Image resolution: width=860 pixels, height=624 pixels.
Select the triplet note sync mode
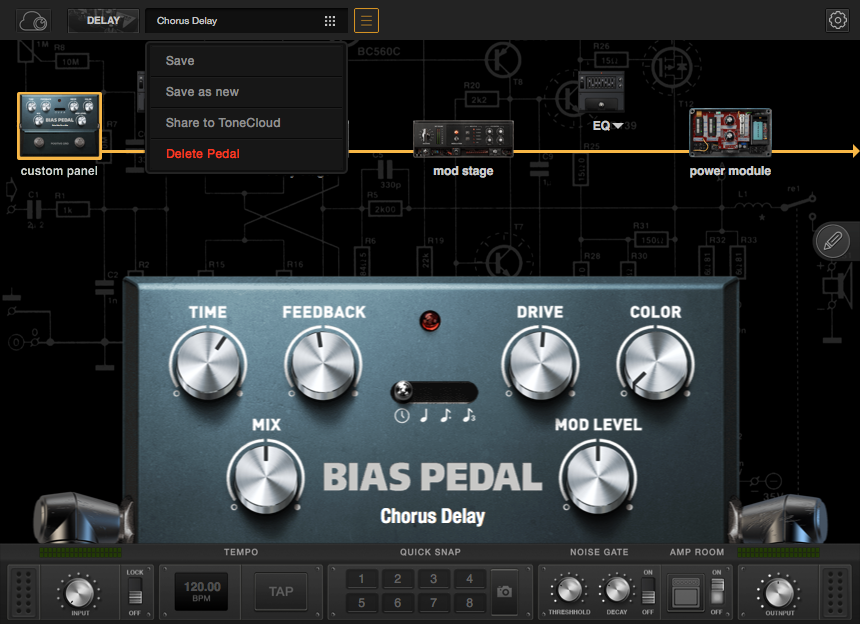click(468, 416)
